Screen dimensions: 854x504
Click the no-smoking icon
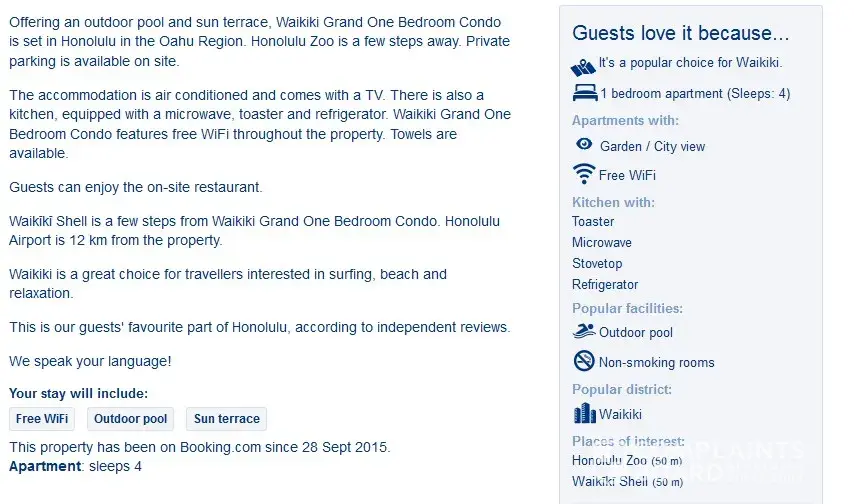[584, 361]
